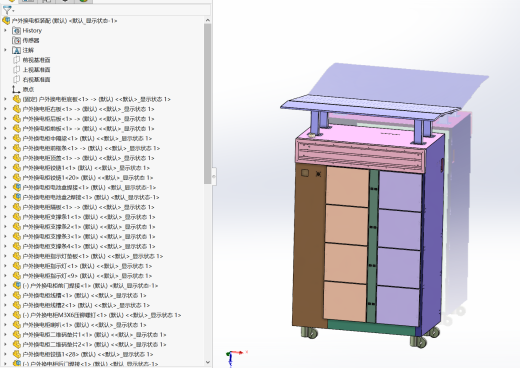Select the 前视基准面 plane icon
Screen dimensions: 520x368
[x=16, y=60]
